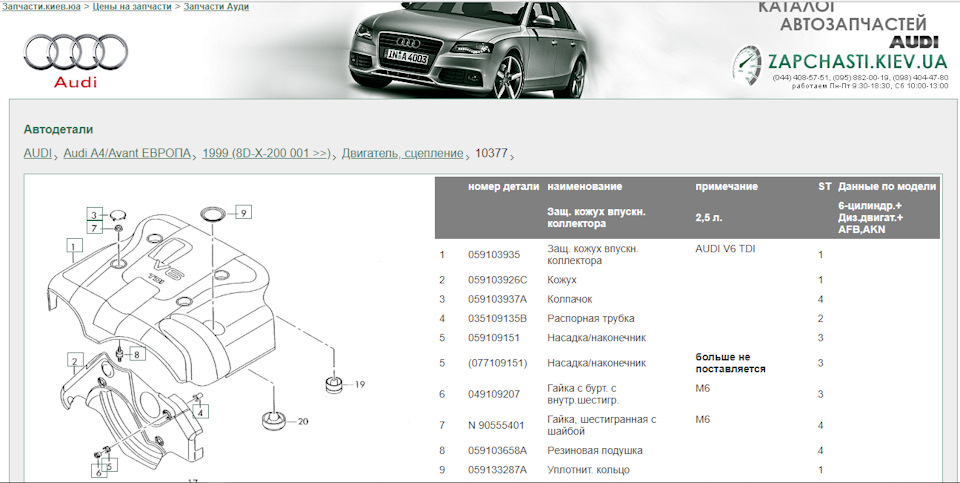Viewport: 960px width, 483px height.
Task: Open Audi A4/Avant ЕВРОПА breadcrumb
Action: tap(127, 153)
